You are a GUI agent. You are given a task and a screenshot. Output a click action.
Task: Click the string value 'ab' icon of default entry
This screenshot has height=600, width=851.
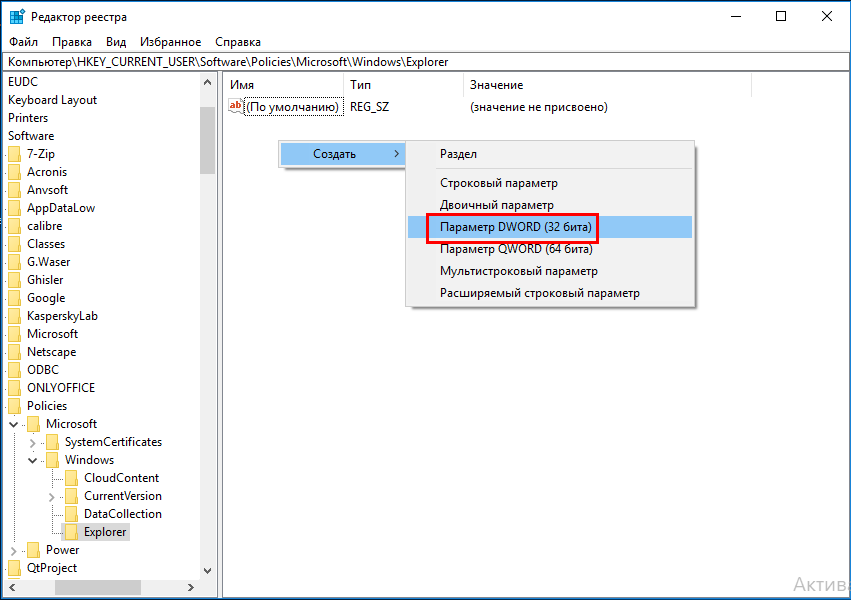(x=236, y=106)
